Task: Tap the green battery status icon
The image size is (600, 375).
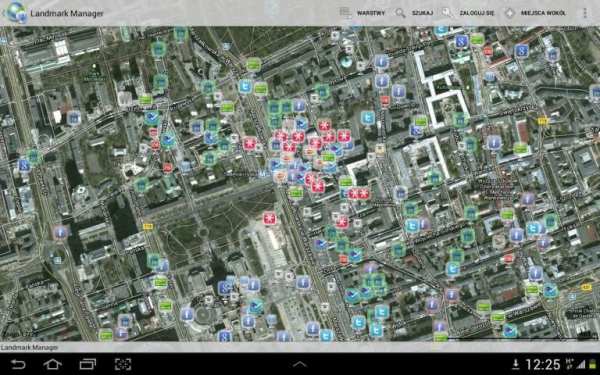Action: pos(592,364)
